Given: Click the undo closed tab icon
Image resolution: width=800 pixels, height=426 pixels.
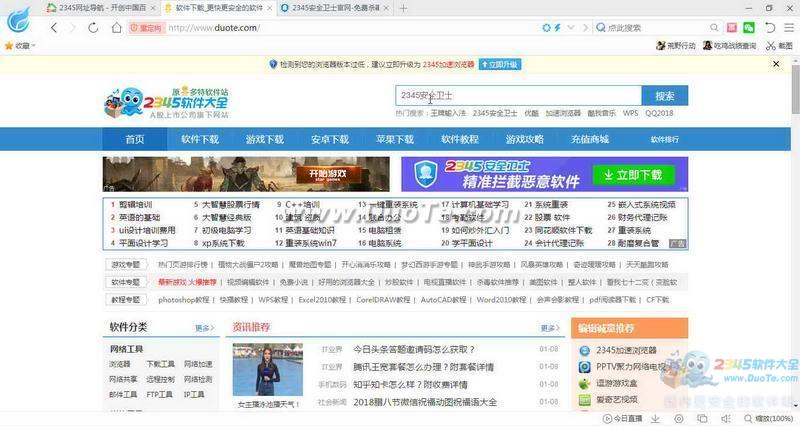Looking at the screenshot, I should [770, 28].
